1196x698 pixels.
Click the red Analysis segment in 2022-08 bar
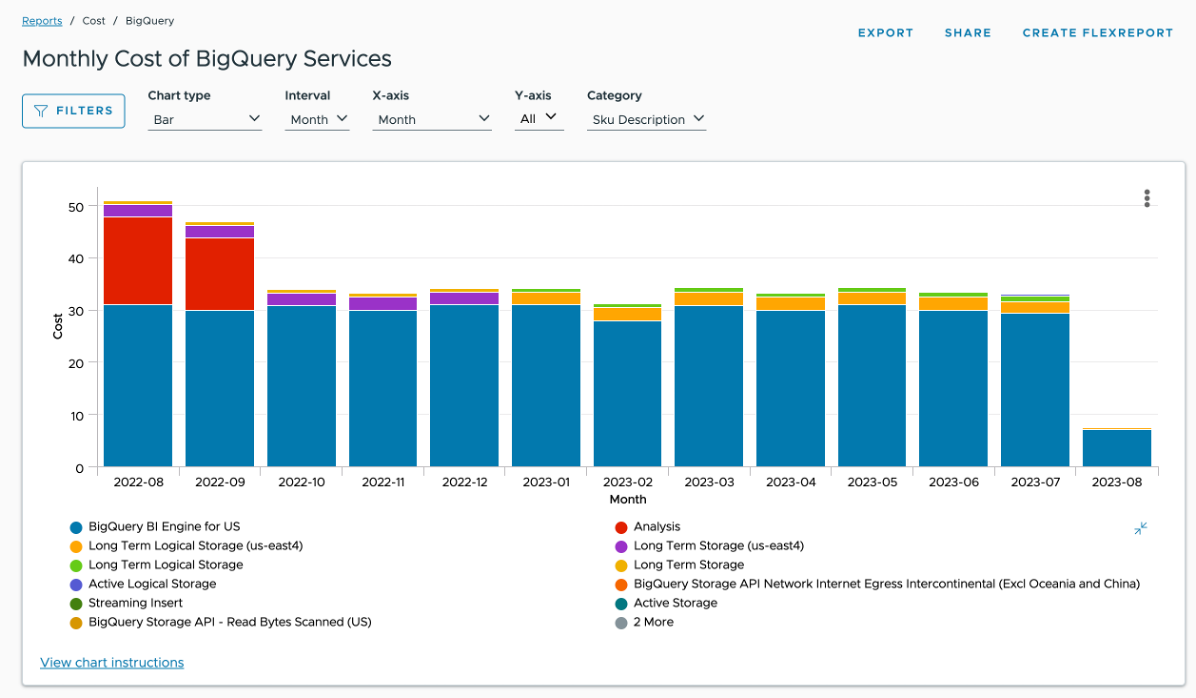tap(138, 261)
